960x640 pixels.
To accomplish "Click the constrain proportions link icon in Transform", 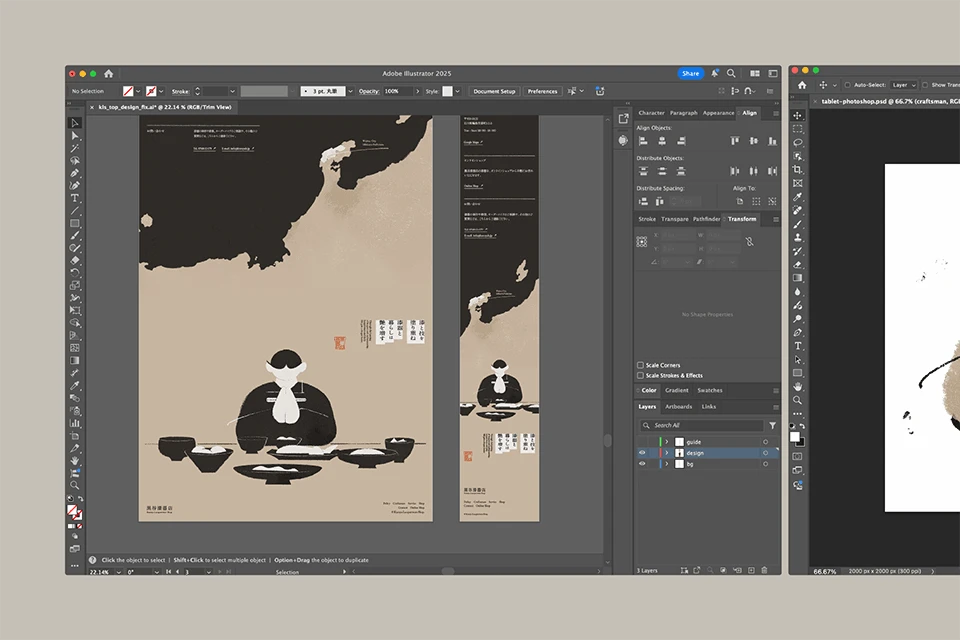I will coord(749,241).
